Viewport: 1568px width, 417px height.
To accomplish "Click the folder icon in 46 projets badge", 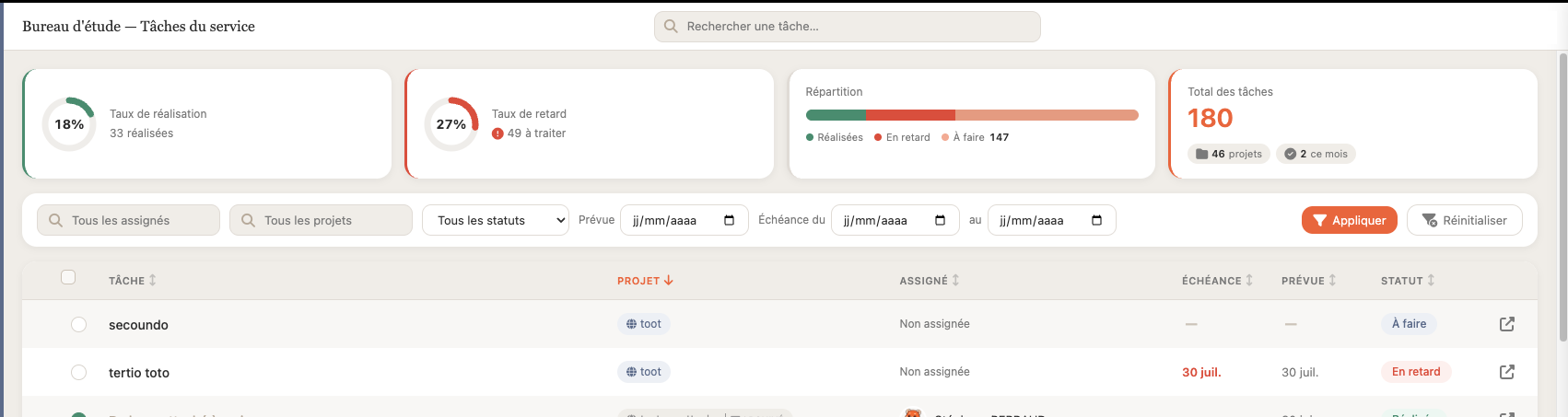I will pos(1201,154).
